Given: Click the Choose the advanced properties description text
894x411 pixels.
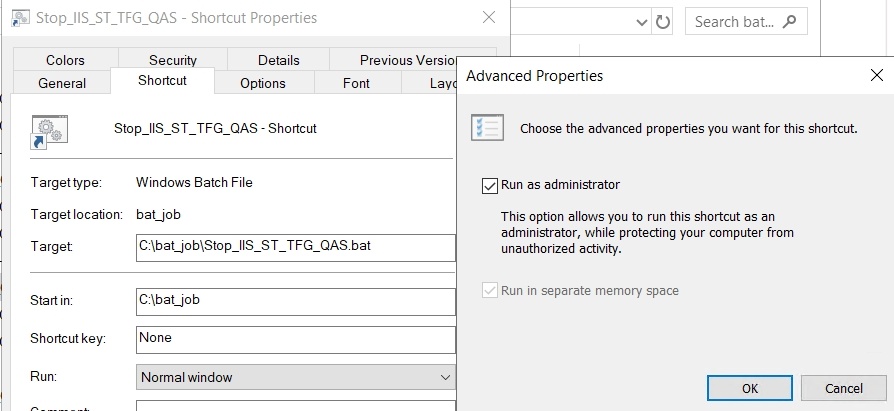Looking at the screenshot, I should click(689, 128).
